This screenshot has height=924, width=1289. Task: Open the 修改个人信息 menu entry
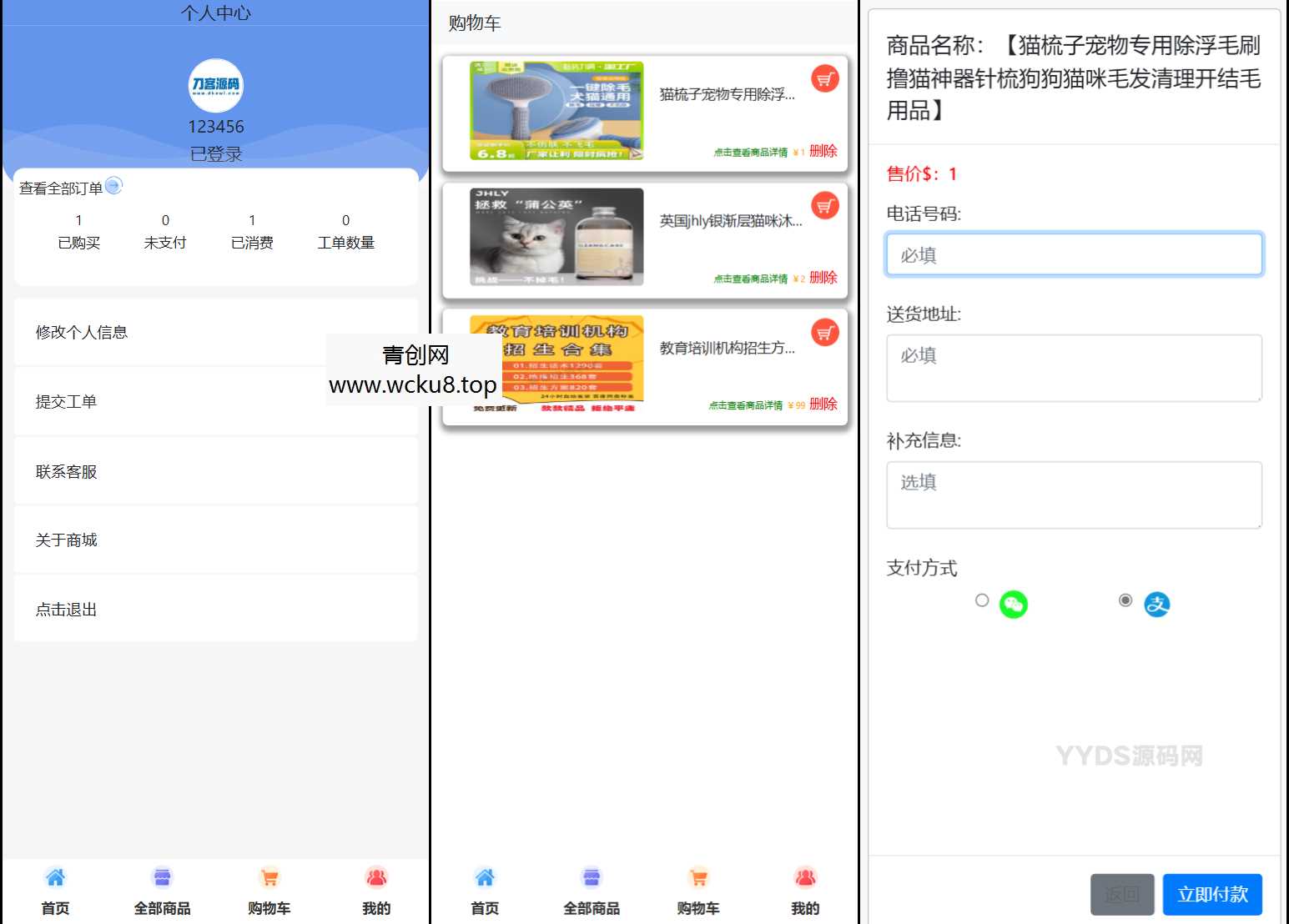tap(81, 332)
